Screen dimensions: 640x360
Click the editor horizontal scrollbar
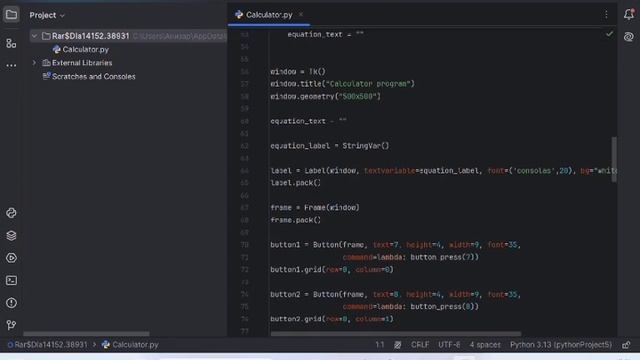click(x=396, y=334)
